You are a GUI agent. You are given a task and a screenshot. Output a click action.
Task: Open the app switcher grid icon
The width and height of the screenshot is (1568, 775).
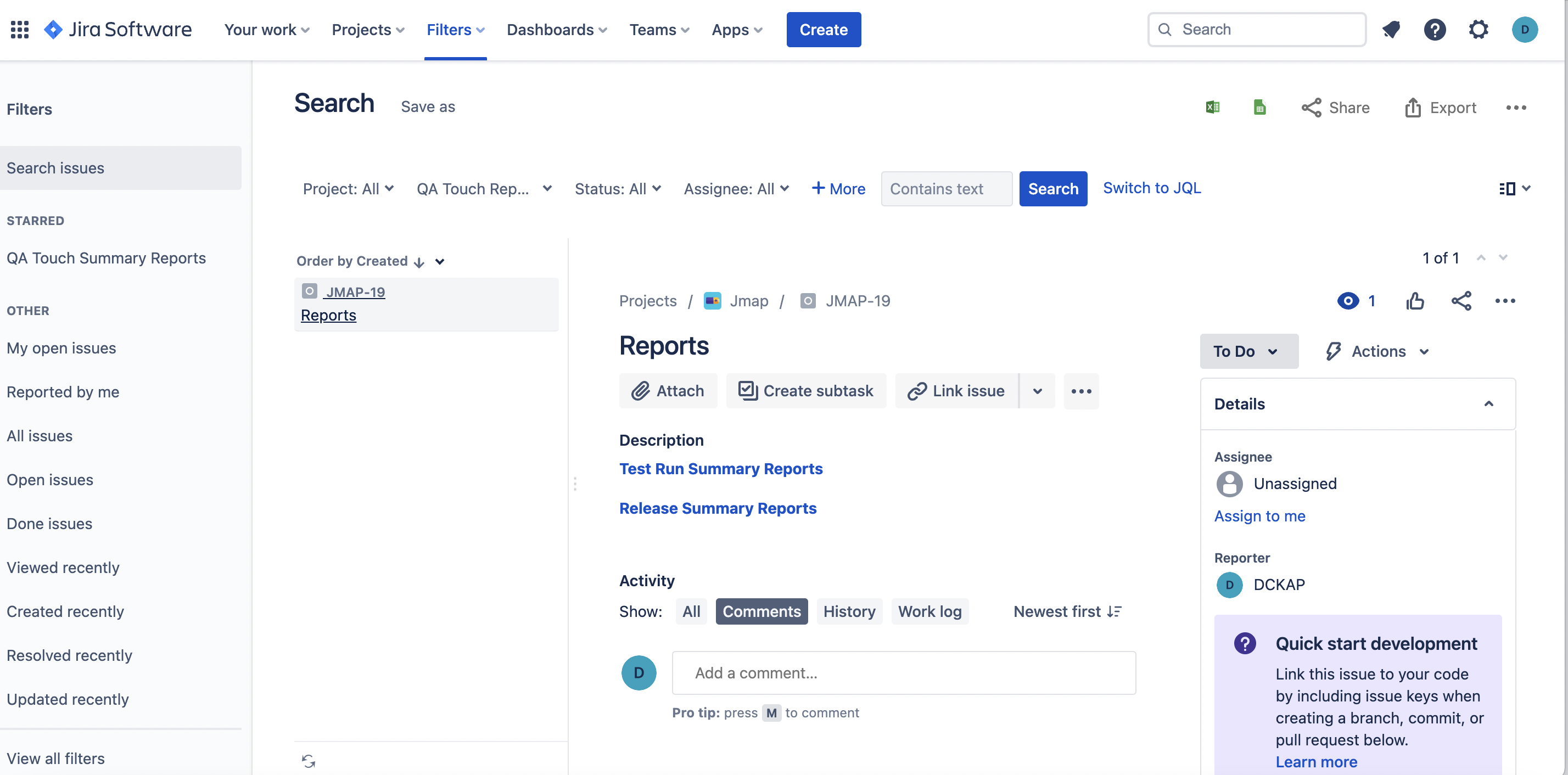point(19,29)
